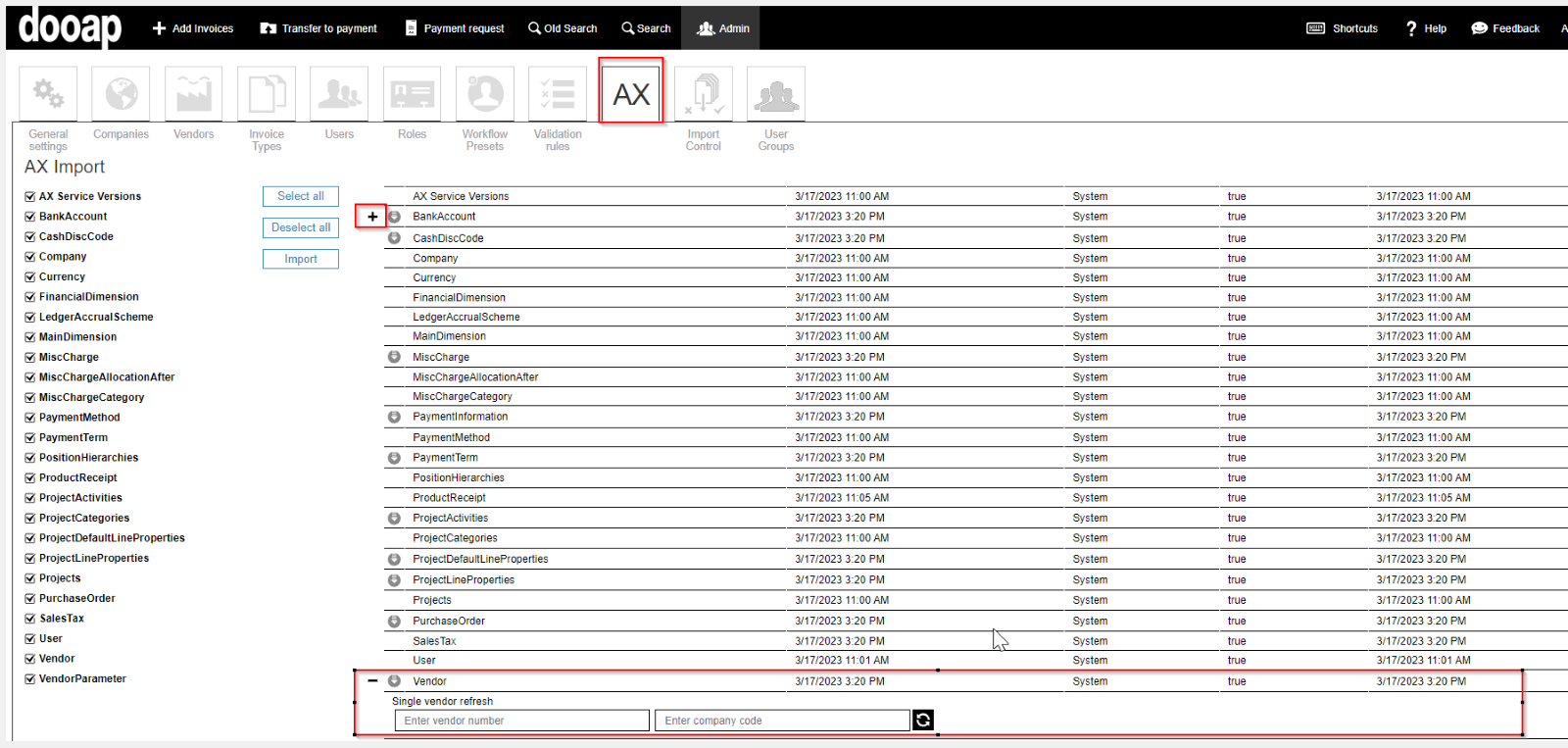
Task: Open Old Search menu item
Action: 563,28
